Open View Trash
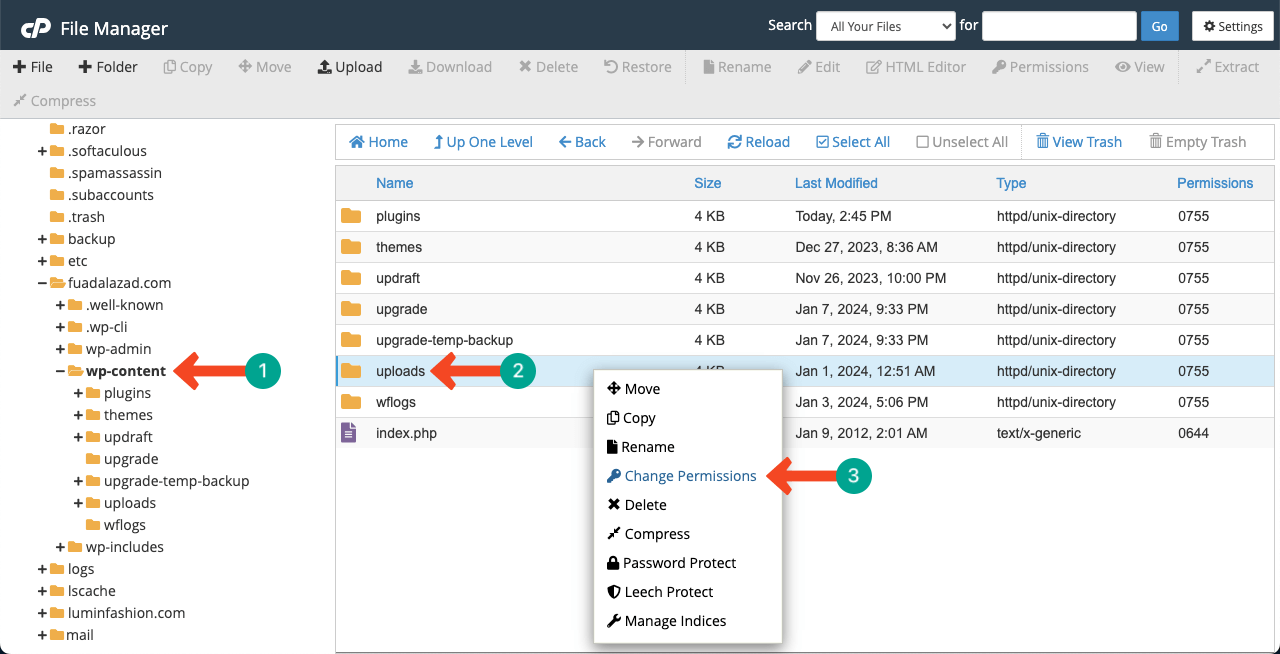The image size is (1280, 654). [1079, 142]
